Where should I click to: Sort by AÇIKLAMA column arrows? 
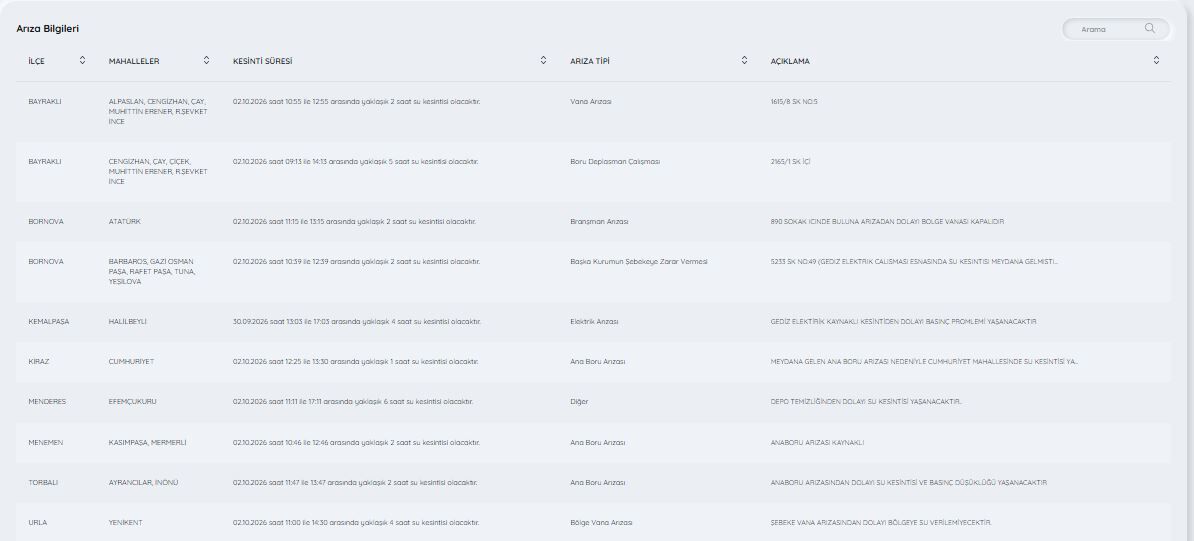pyautogui.click(x=1156, y=60)
